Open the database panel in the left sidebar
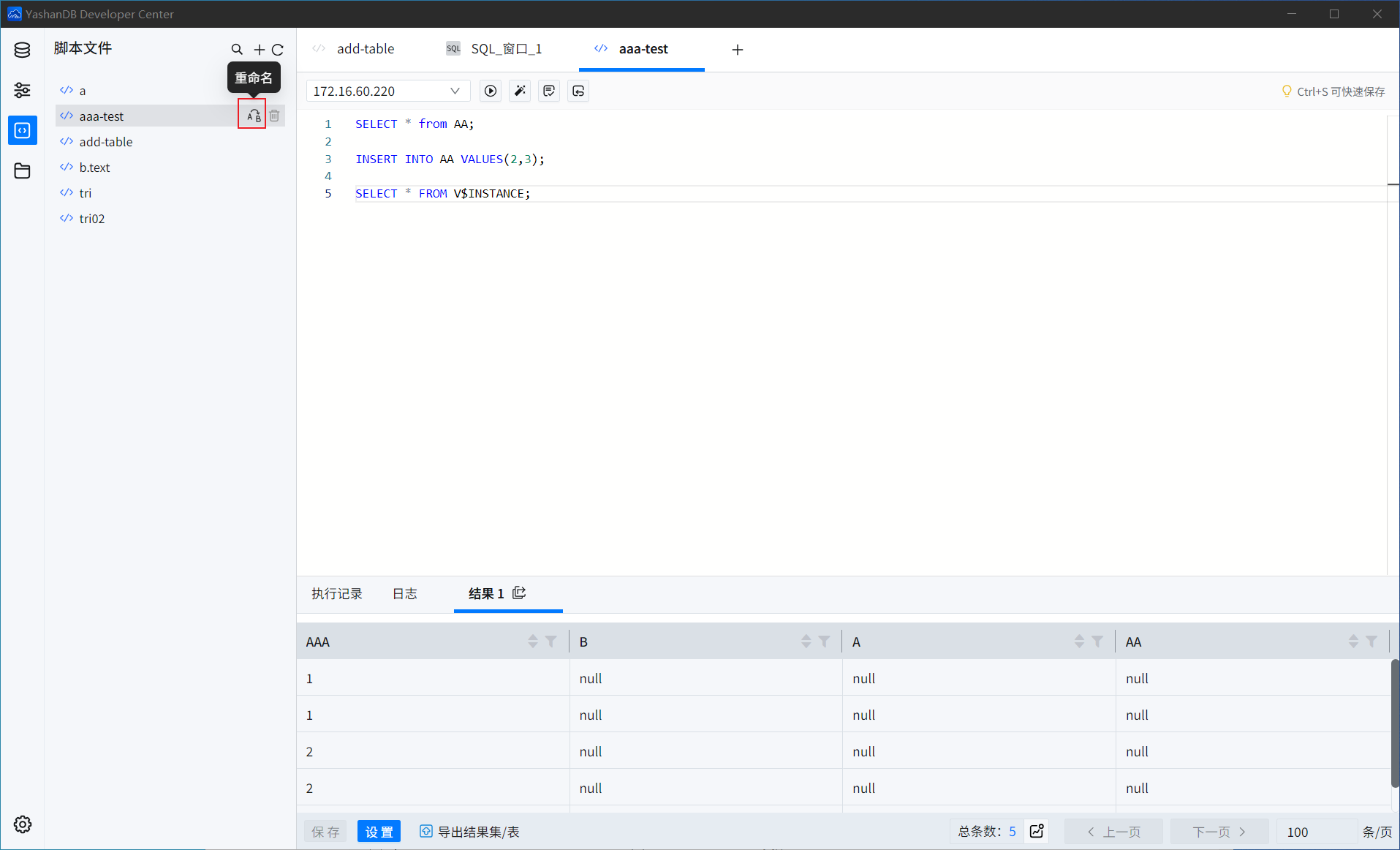The image size is (1400, 850). pyautogui.click(x=22, y=50)
